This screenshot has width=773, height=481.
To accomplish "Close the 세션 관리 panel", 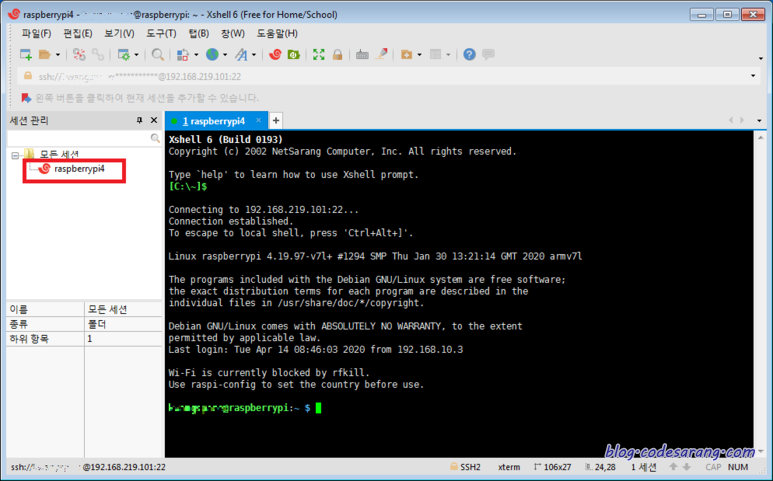I will click(x=154, y=120).
